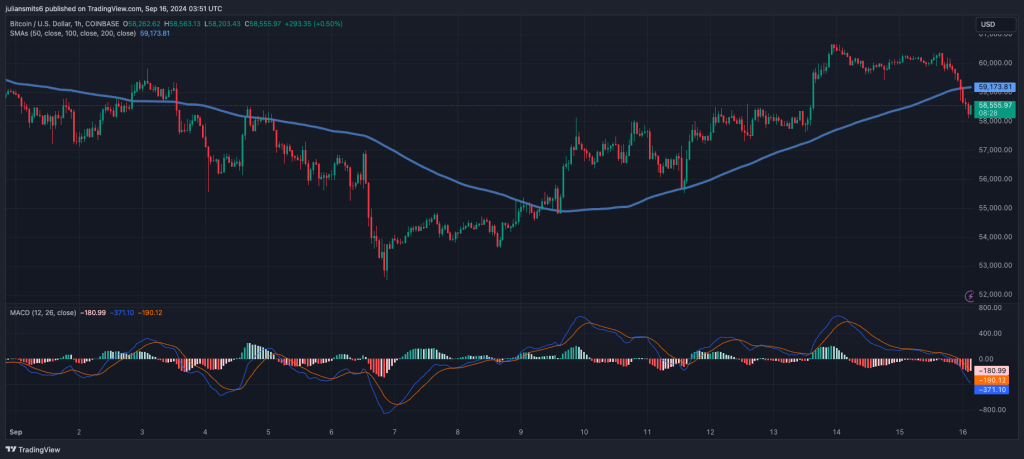Click the purple lightning event icon
This screenshot has height=459, width=1024.
(968, 296)
